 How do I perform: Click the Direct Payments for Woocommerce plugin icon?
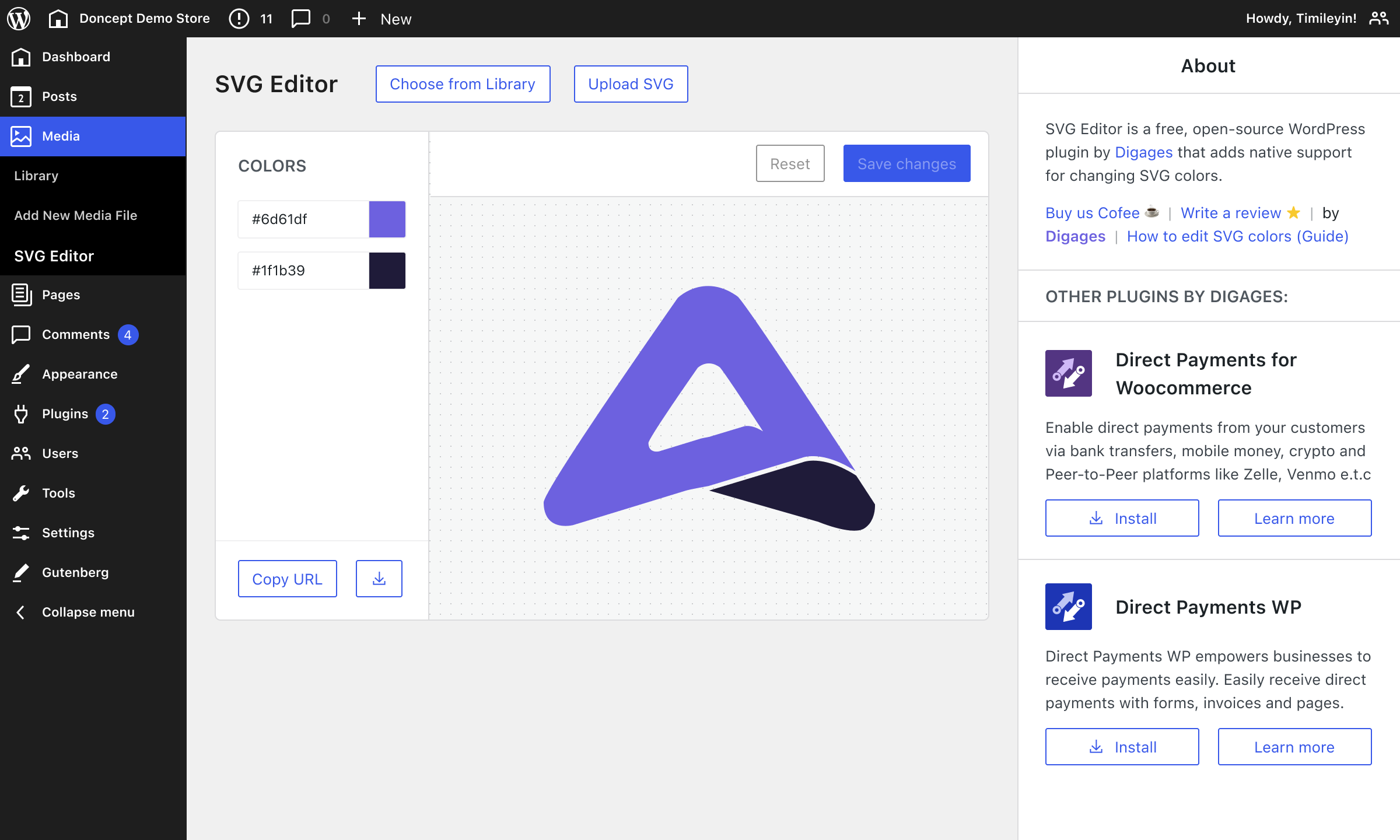[1069, 373]
